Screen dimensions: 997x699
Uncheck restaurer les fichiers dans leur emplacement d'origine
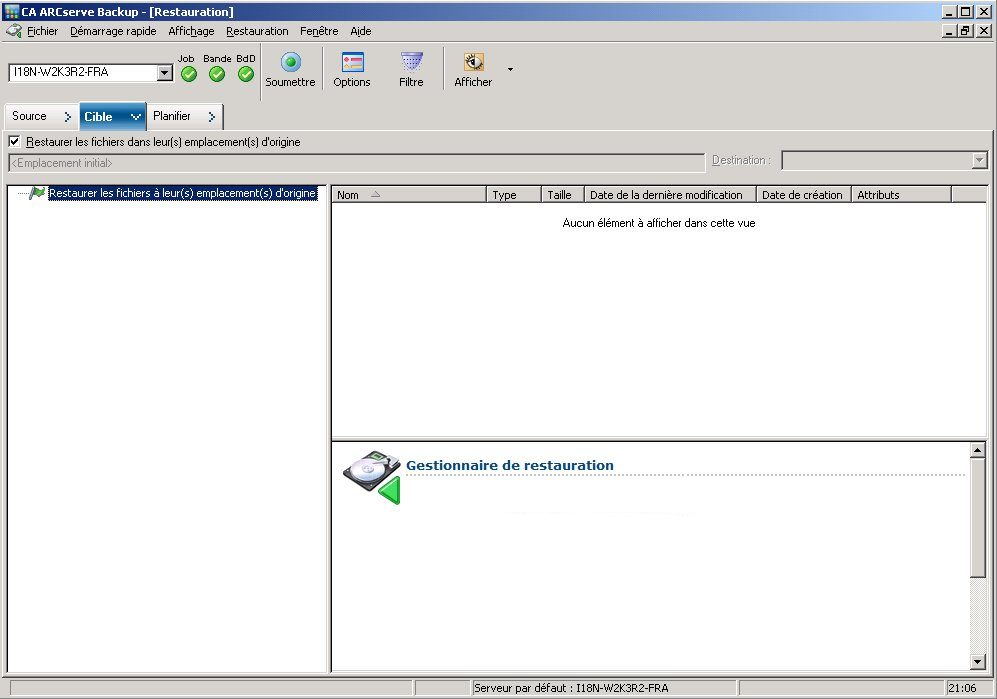(14, 141)
